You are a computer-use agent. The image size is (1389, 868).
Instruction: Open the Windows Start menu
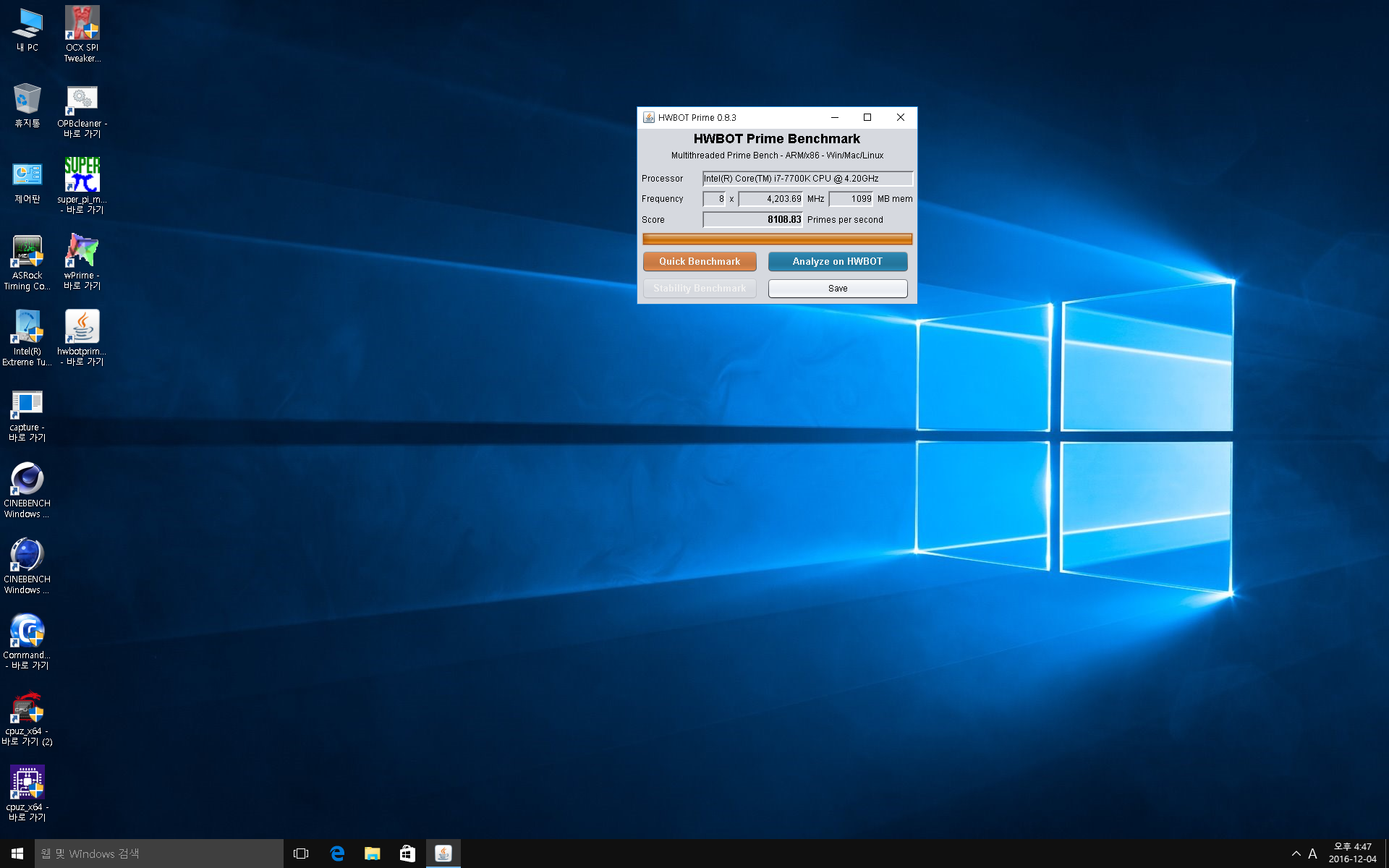click(x=17, y=854)
